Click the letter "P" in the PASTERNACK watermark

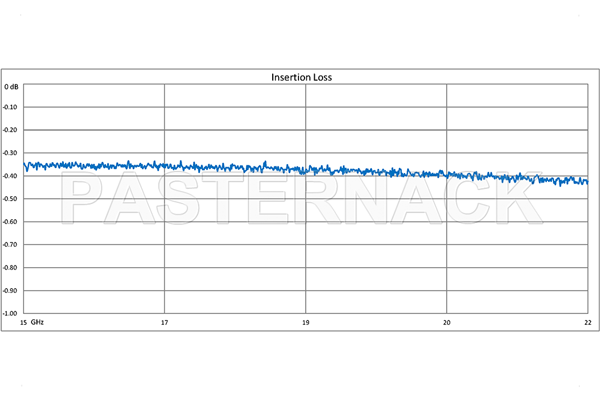(85, 200)
